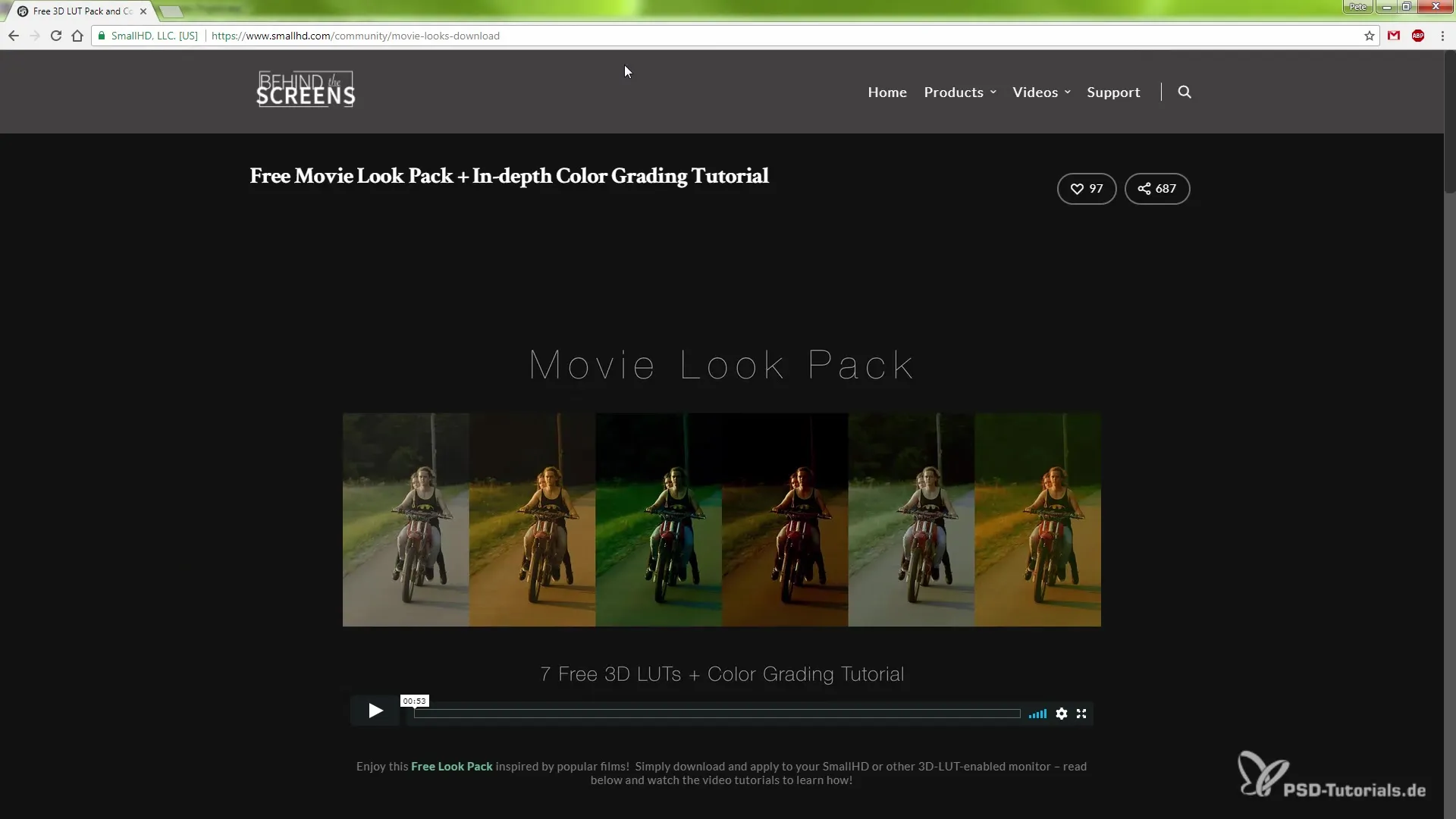Go back with the browser back arrow

click(14, 36)
